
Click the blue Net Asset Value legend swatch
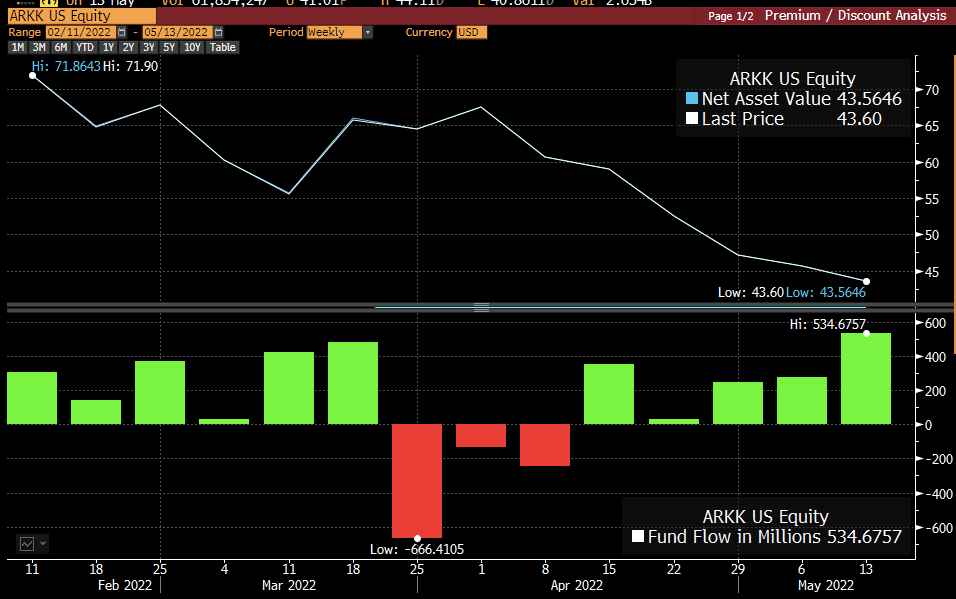point(691,98)
